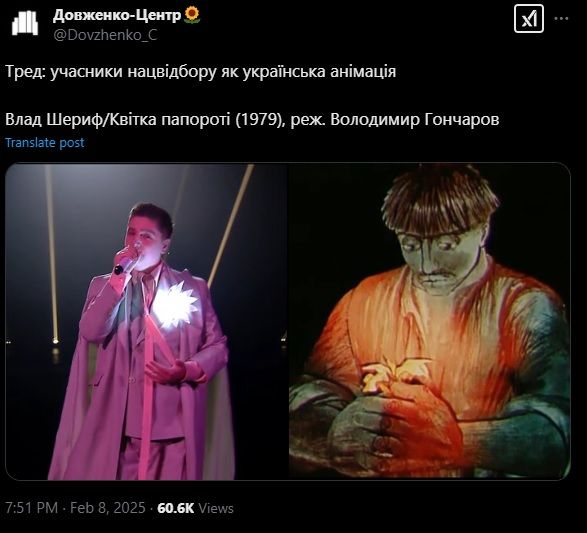Click the 60.6K view count

(176, 508)
